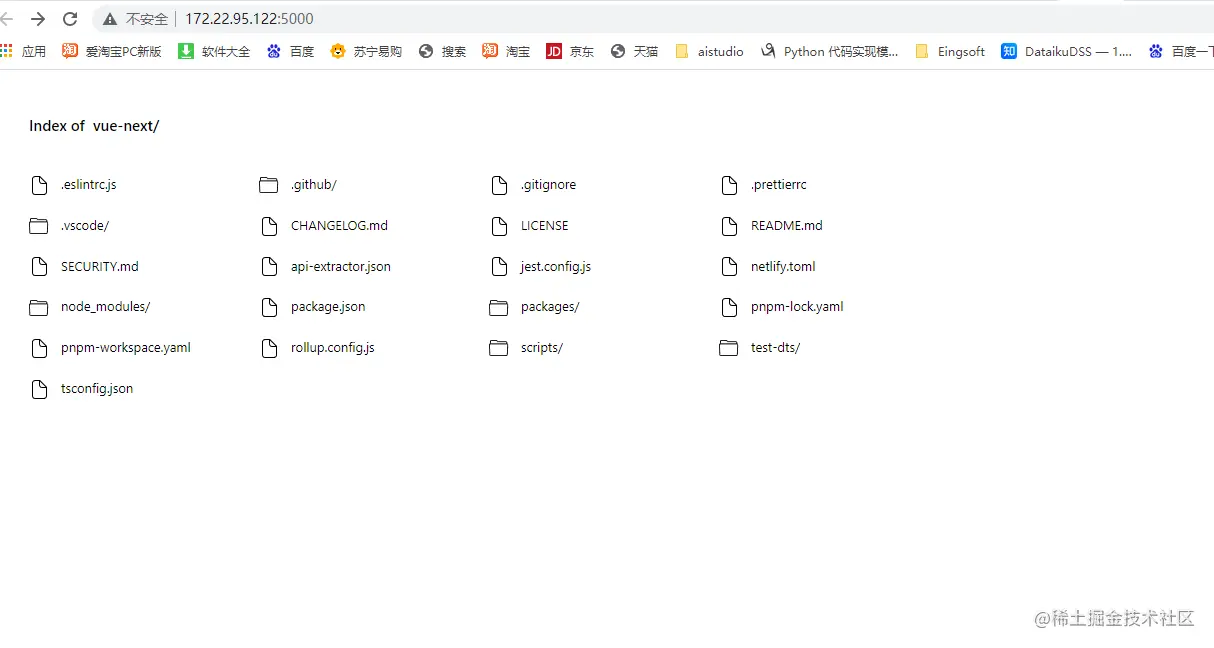The image size is (1214, 648).
Task: Open the package.json file link
Action: (x=328, y=307)
